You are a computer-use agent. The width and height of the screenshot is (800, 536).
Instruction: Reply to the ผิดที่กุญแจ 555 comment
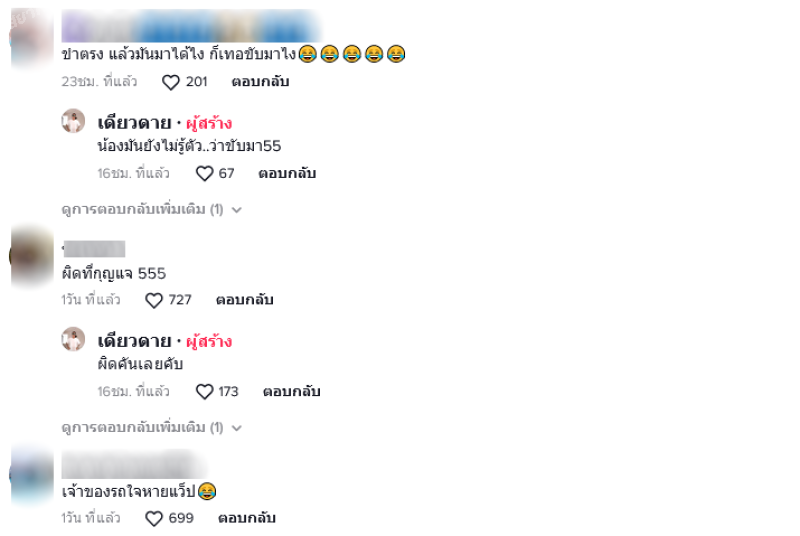[244, 300]
